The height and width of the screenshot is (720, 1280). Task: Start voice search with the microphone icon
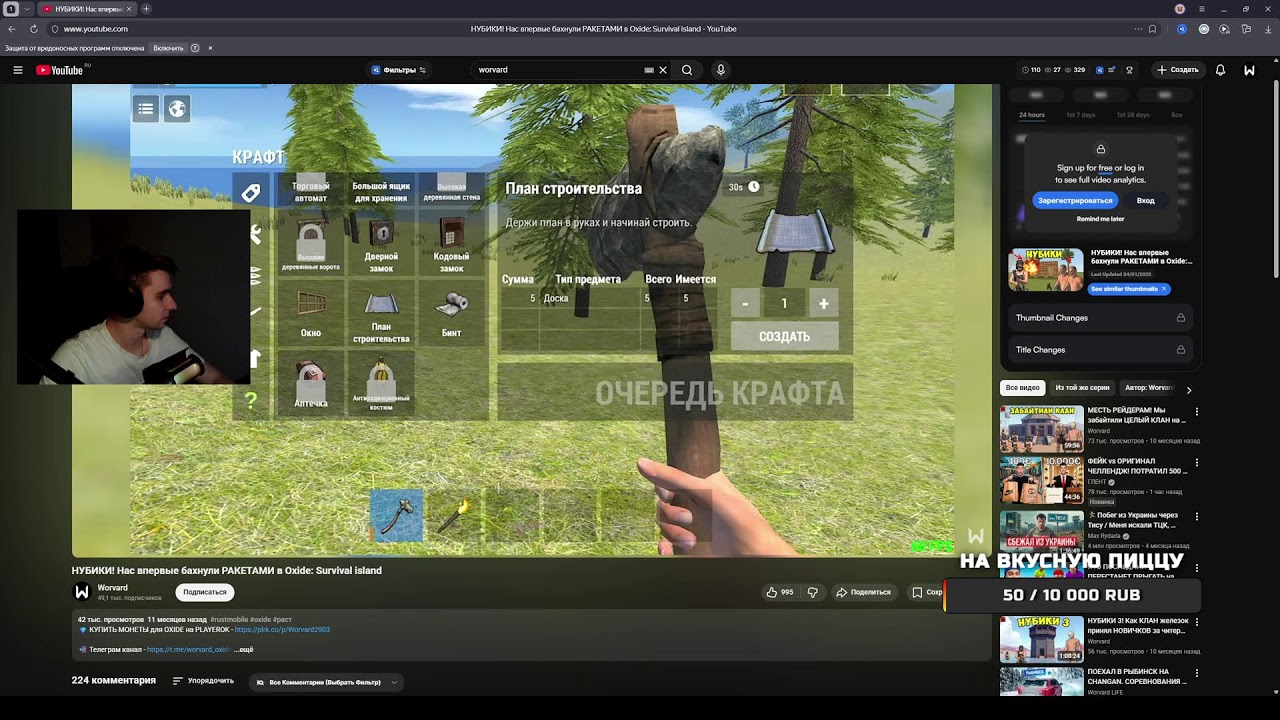(x=720, y=70)
